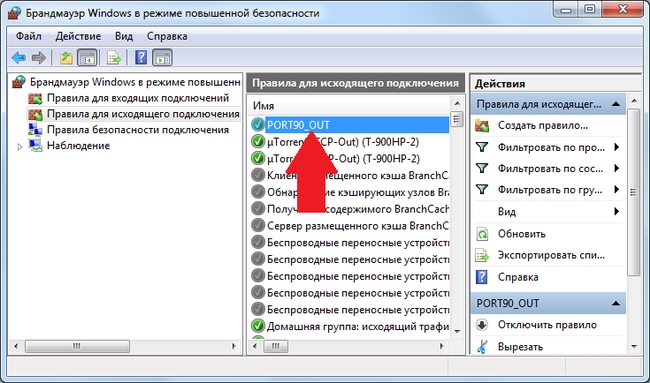This screenshot has height=383, width=650.
Task: Click the Домашняя группа rule green check icon
Action: coord(258,326)
